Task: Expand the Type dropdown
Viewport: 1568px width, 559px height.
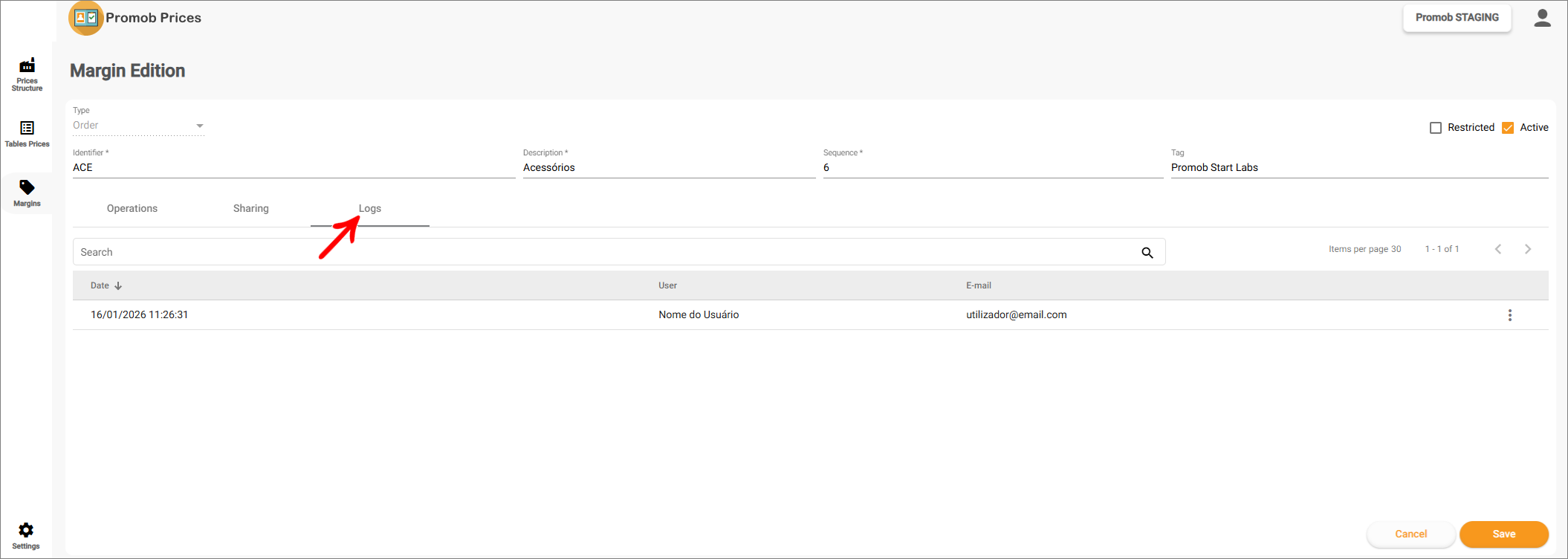Action: pyautogui.click(x=138, y=126)
